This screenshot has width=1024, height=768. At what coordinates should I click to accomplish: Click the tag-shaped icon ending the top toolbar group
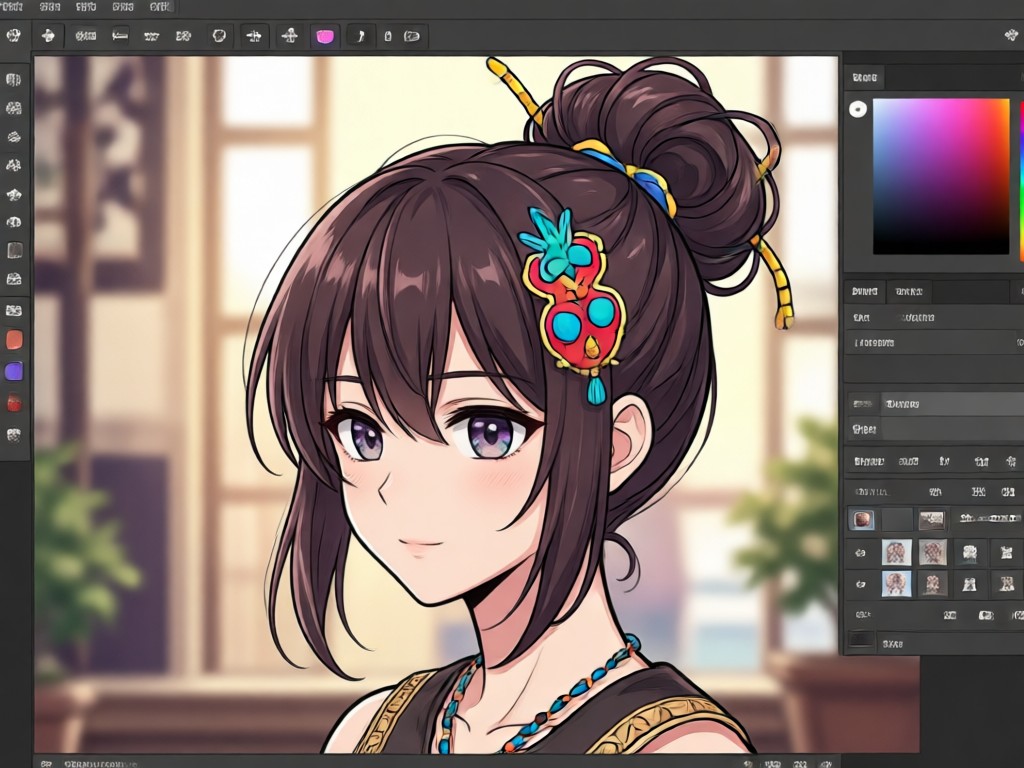click(x=411, y=37)
